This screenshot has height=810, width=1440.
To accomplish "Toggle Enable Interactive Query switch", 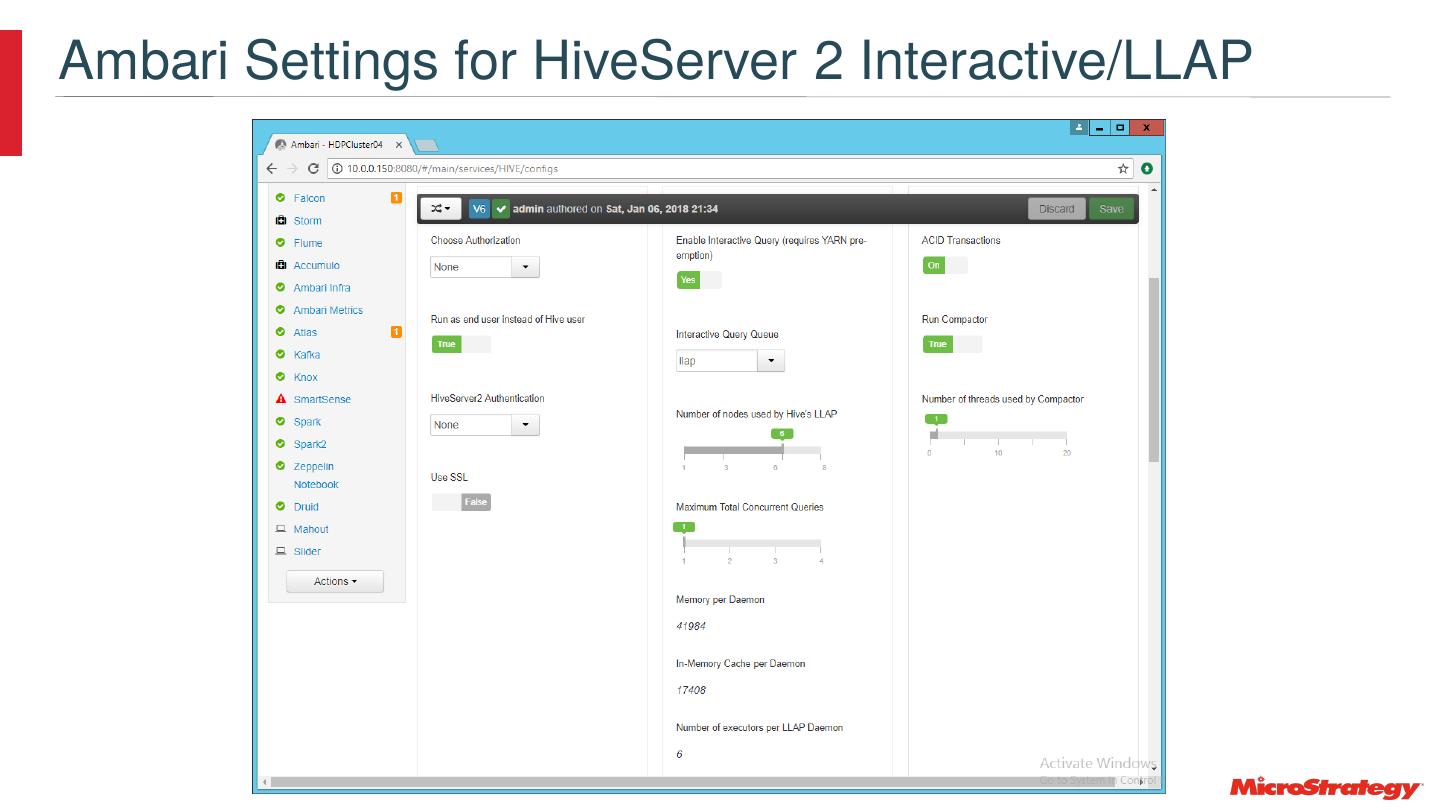I will tap(698, 280).
